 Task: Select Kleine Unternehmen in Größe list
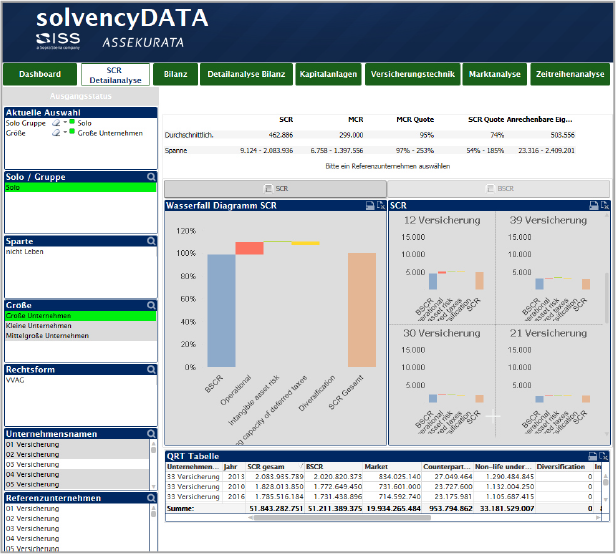(81, 326)
